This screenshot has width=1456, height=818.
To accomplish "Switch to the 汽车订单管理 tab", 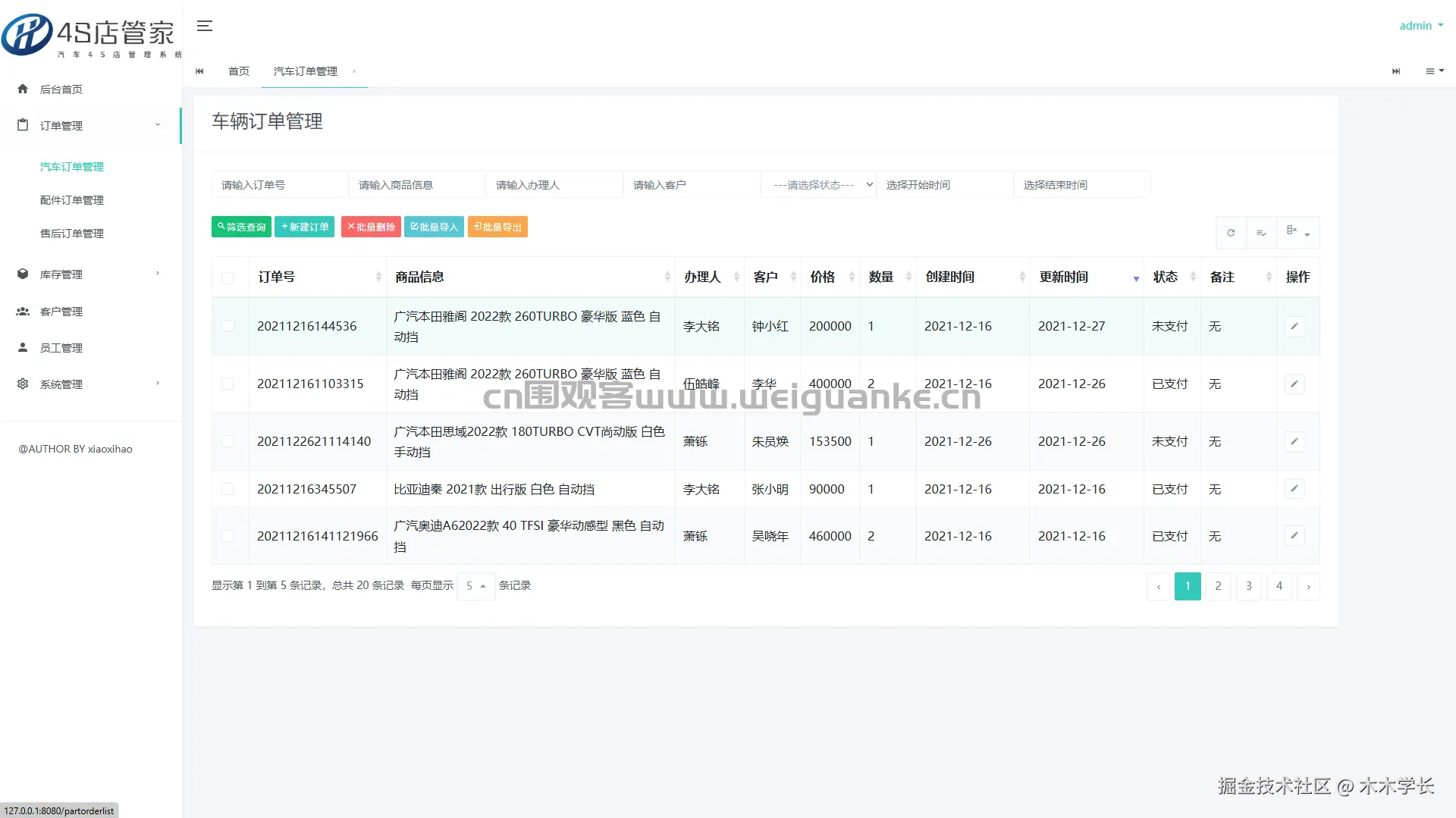I will pyautogui.click(x=306, y=71).
